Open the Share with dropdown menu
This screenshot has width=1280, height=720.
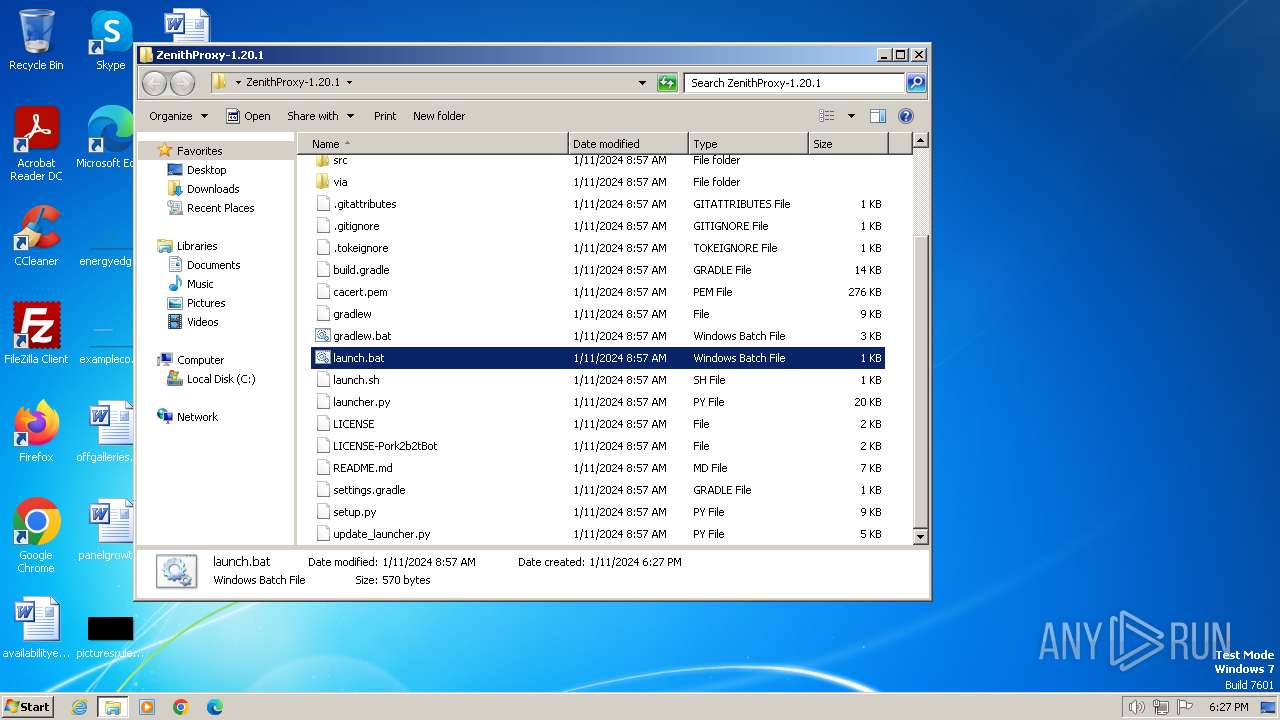pos(320,116)
